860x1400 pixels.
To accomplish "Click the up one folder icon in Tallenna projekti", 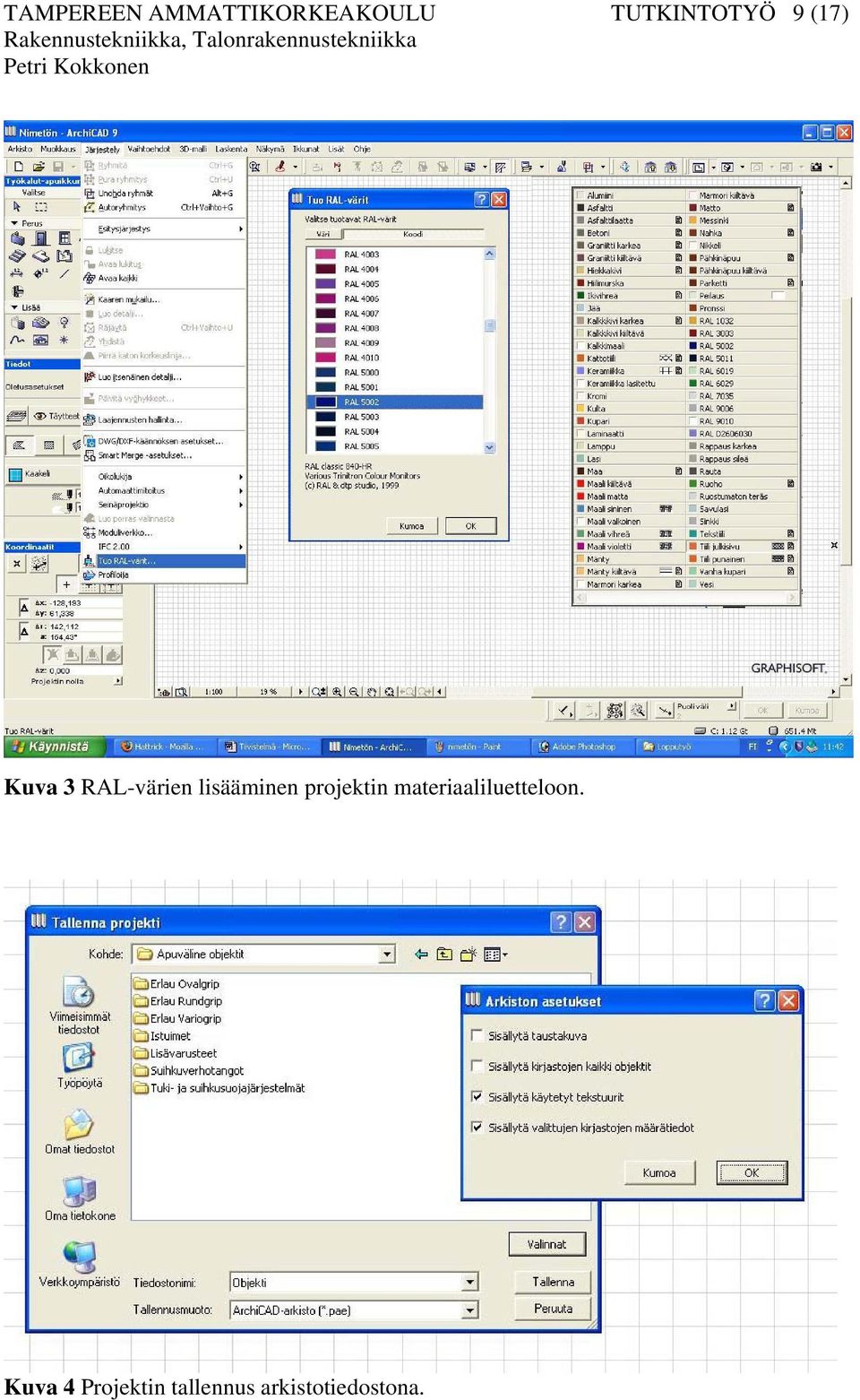I will click(x=444, y=955).
